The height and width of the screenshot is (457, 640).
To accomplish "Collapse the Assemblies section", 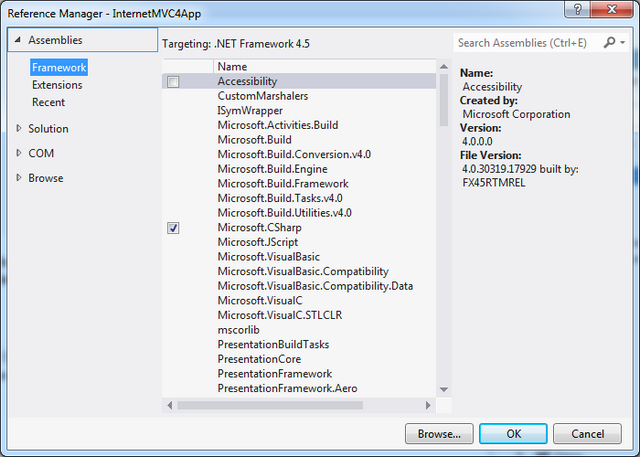I will tap(18, 40).
